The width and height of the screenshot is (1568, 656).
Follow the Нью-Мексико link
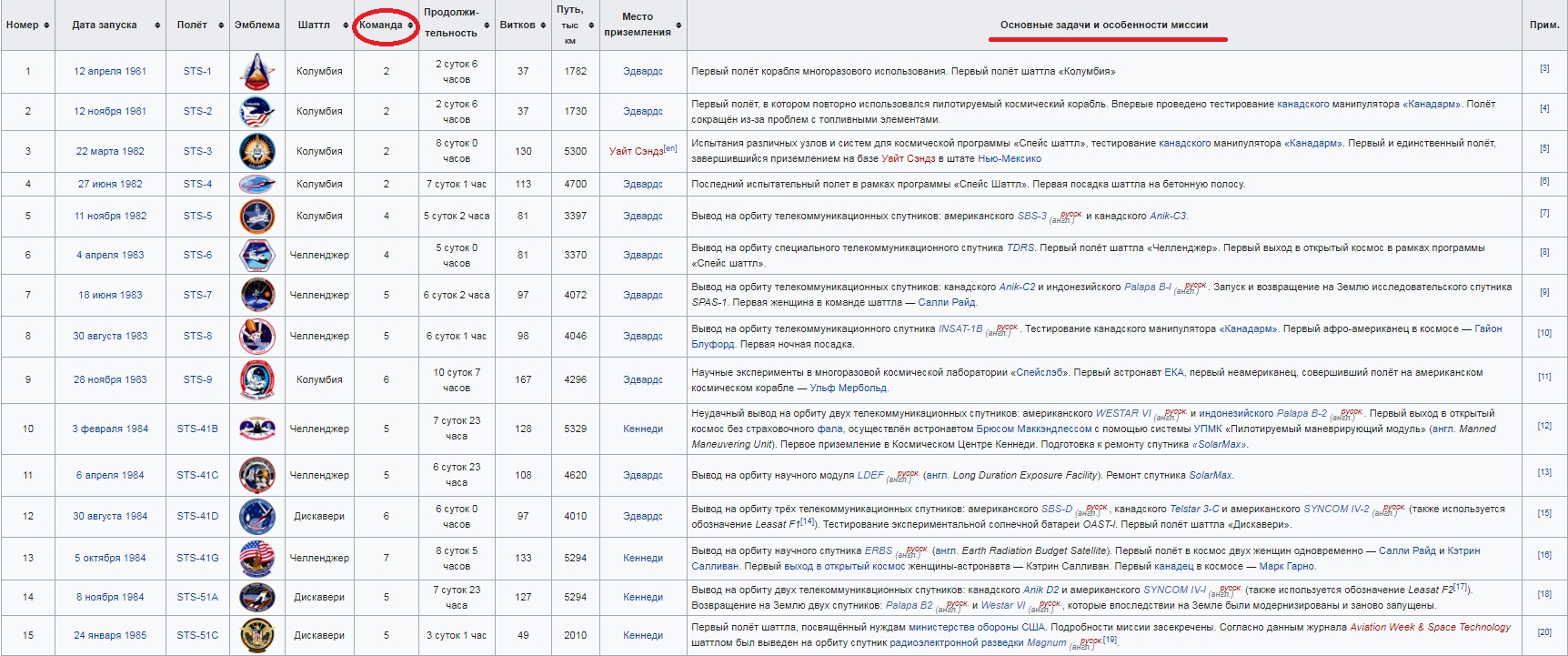(x=1010, y=158)
